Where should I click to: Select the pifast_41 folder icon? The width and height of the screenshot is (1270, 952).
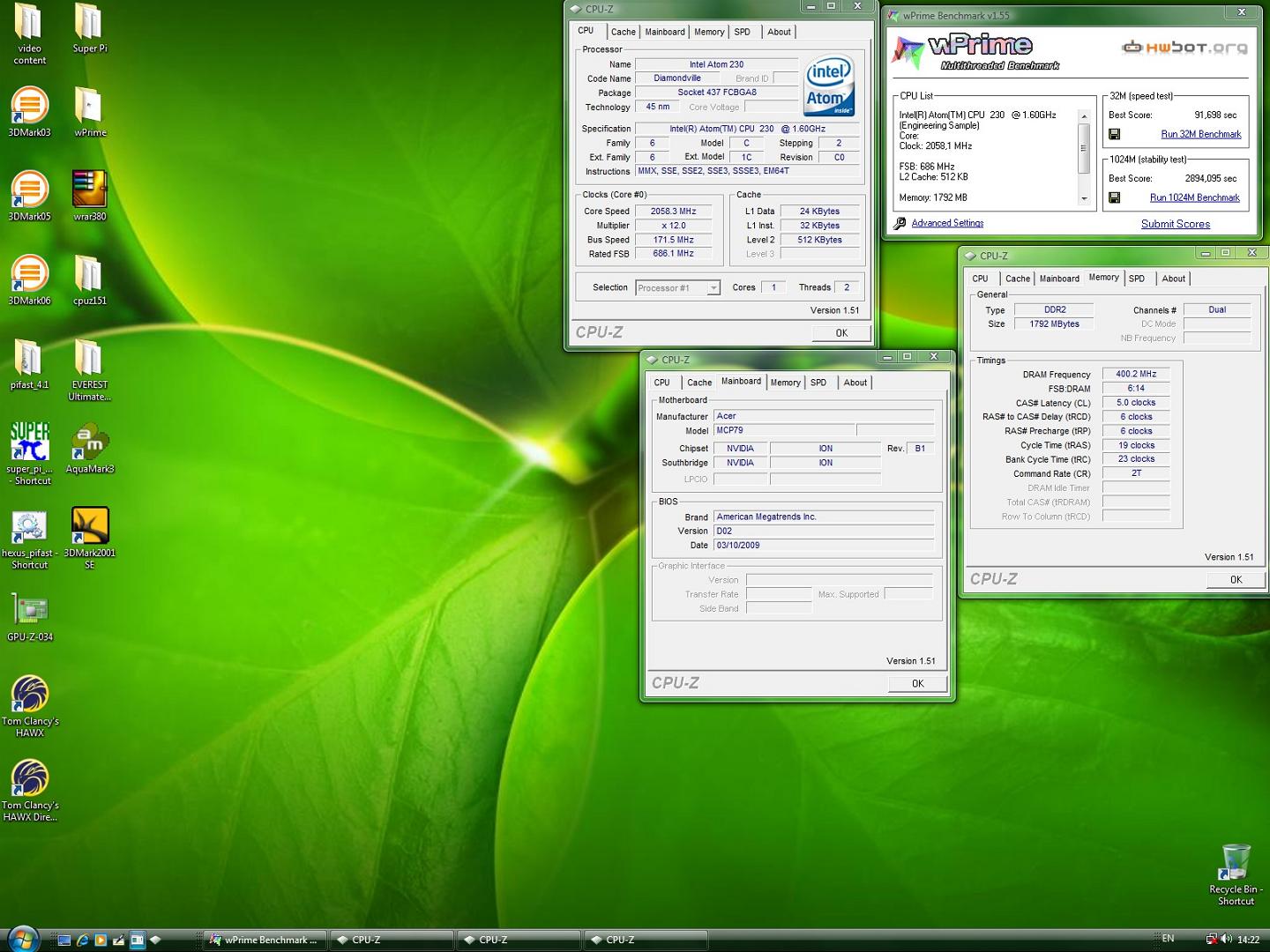click(29, 363)
